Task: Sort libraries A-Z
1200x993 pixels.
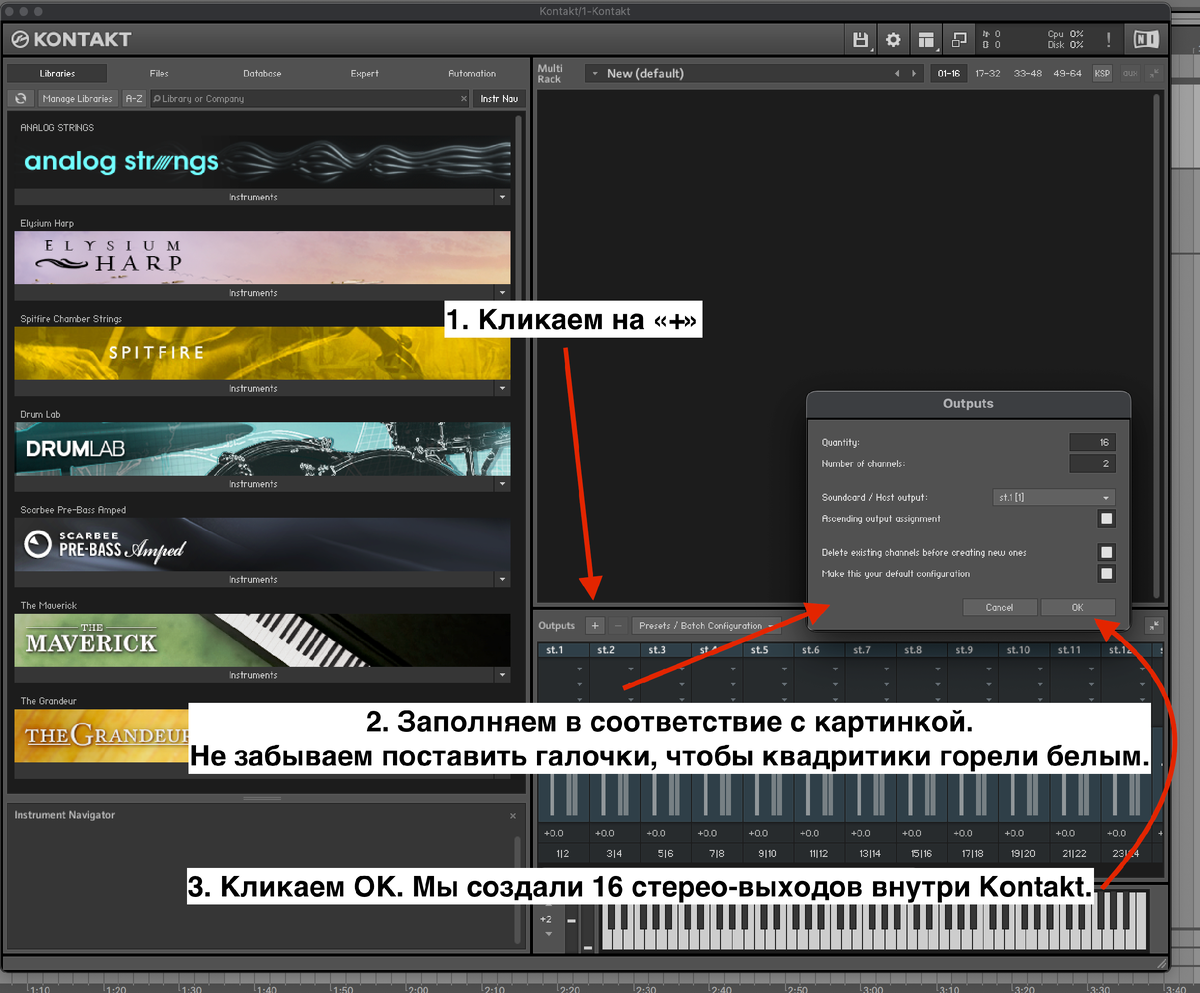Action: pyautogui.click(x=134, y=99)
